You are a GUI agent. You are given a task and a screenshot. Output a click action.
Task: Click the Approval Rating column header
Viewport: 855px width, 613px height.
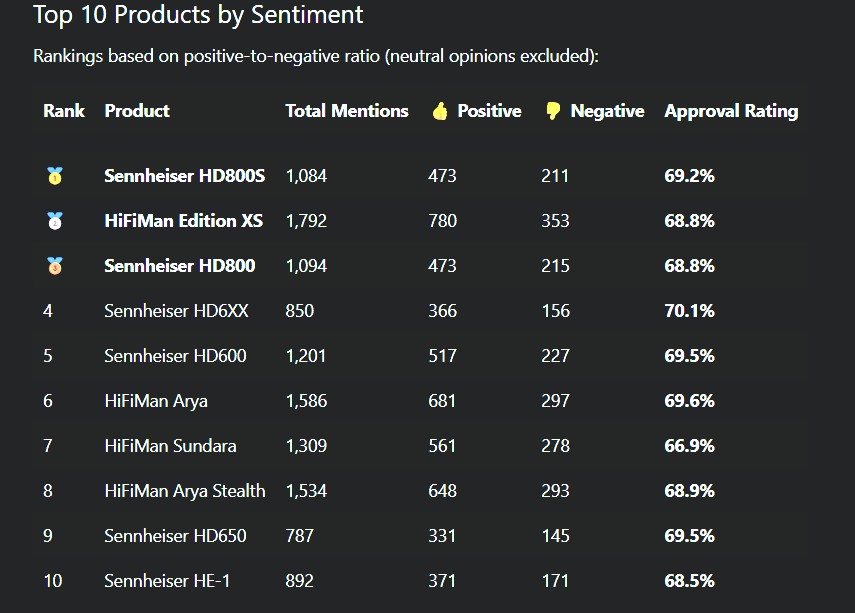(731, 111)
